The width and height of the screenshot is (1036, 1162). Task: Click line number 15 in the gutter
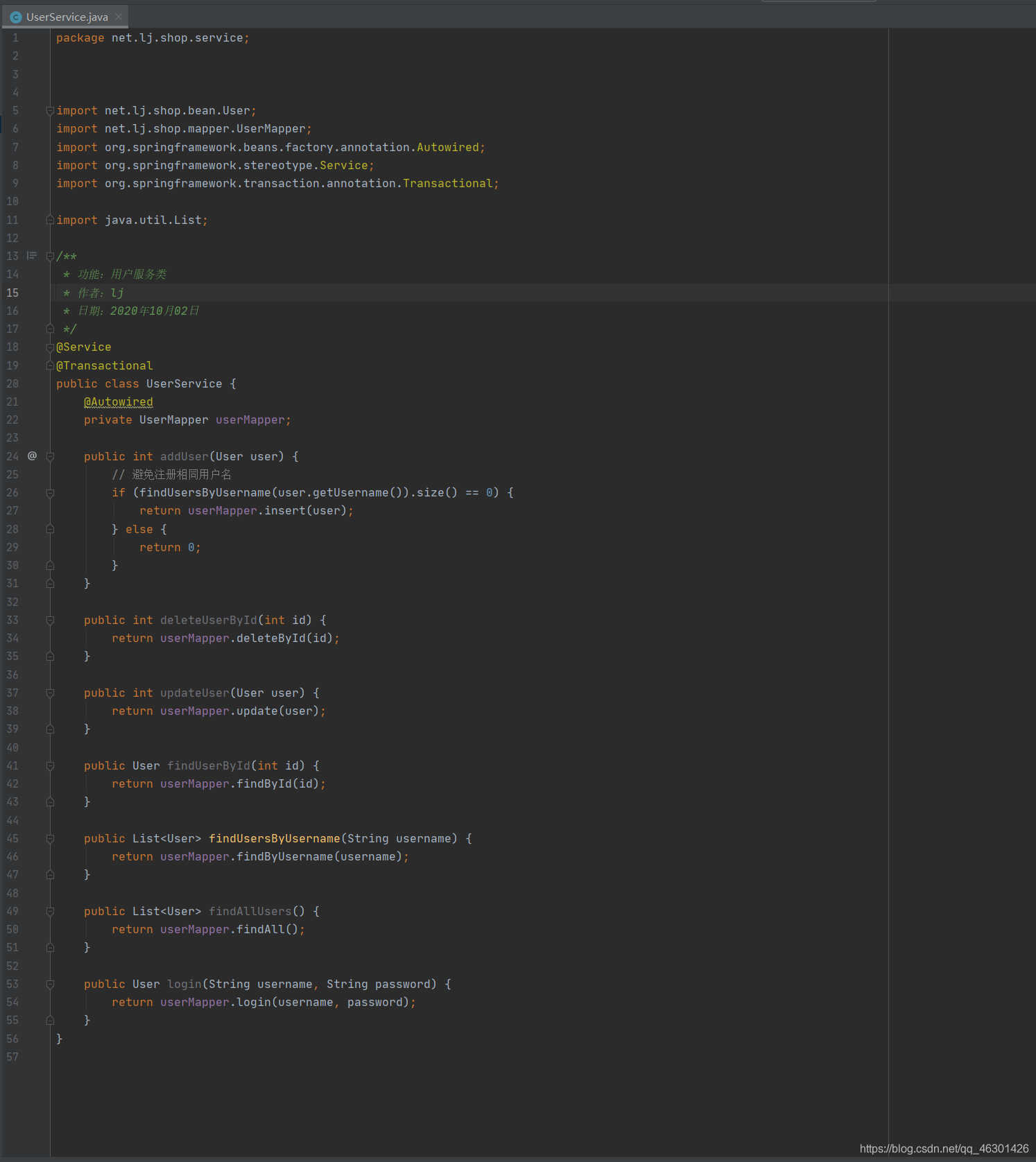12,293
